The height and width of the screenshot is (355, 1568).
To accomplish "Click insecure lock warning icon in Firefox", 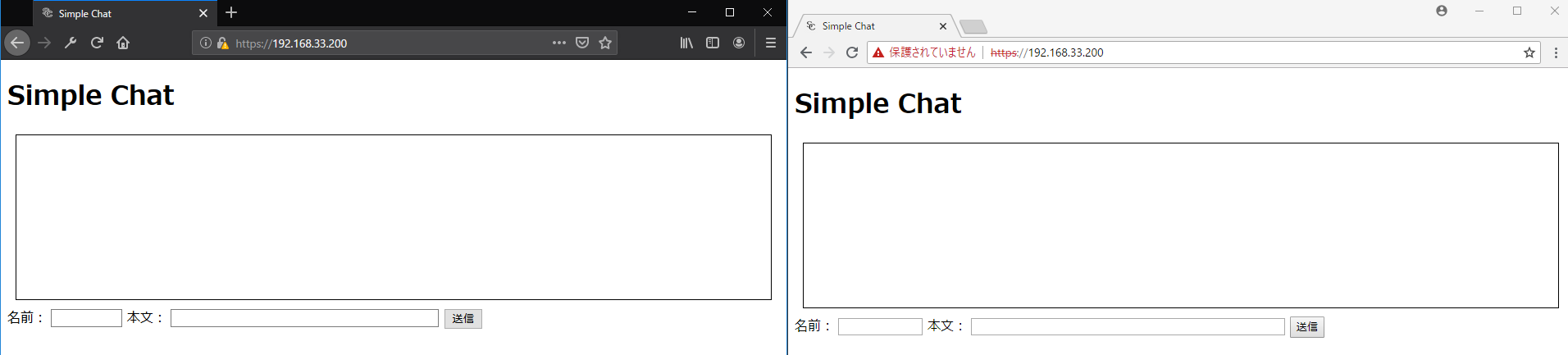I will pos(222,43).
